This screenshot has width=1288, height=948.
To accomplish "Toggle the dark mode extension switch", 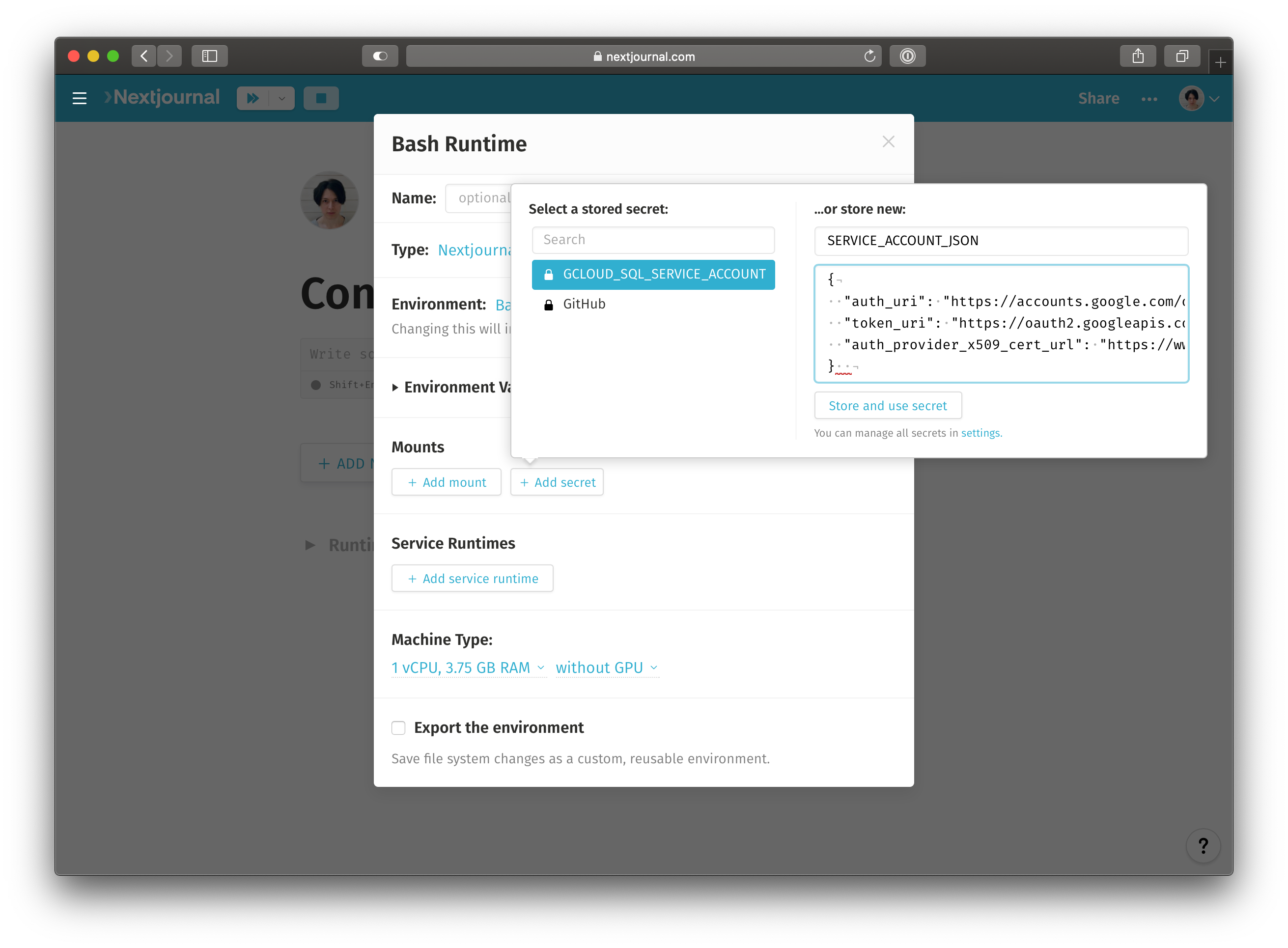I will (380, 56).
